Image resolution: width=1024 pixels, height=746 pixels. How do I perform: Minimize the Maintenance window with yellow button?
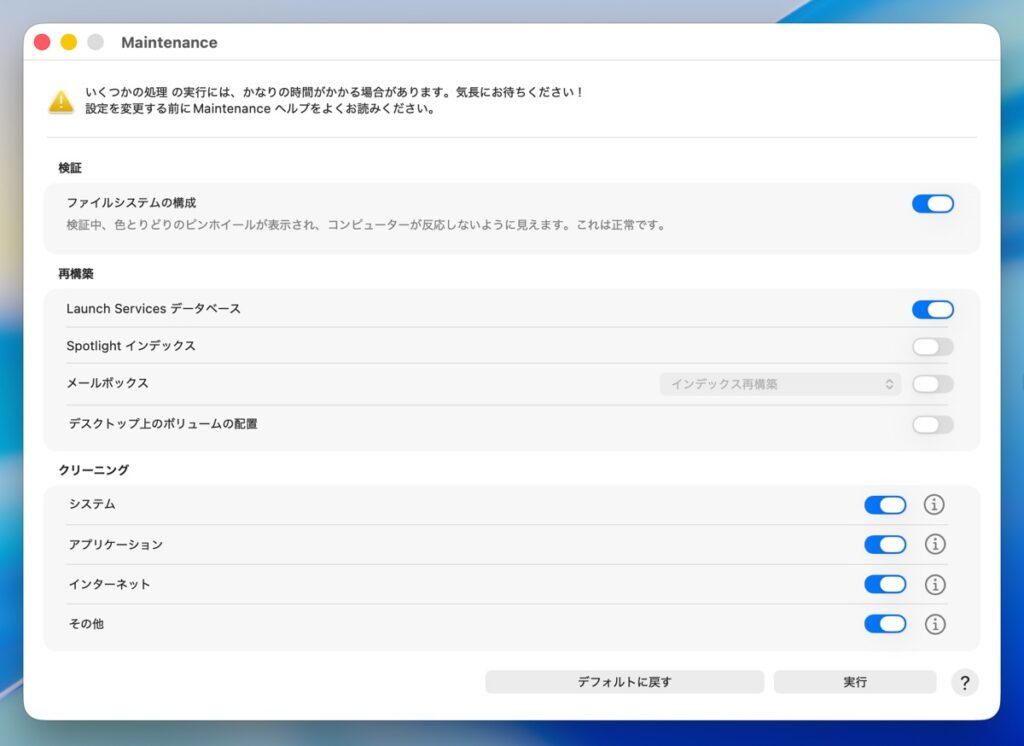[x=69, y=42]
